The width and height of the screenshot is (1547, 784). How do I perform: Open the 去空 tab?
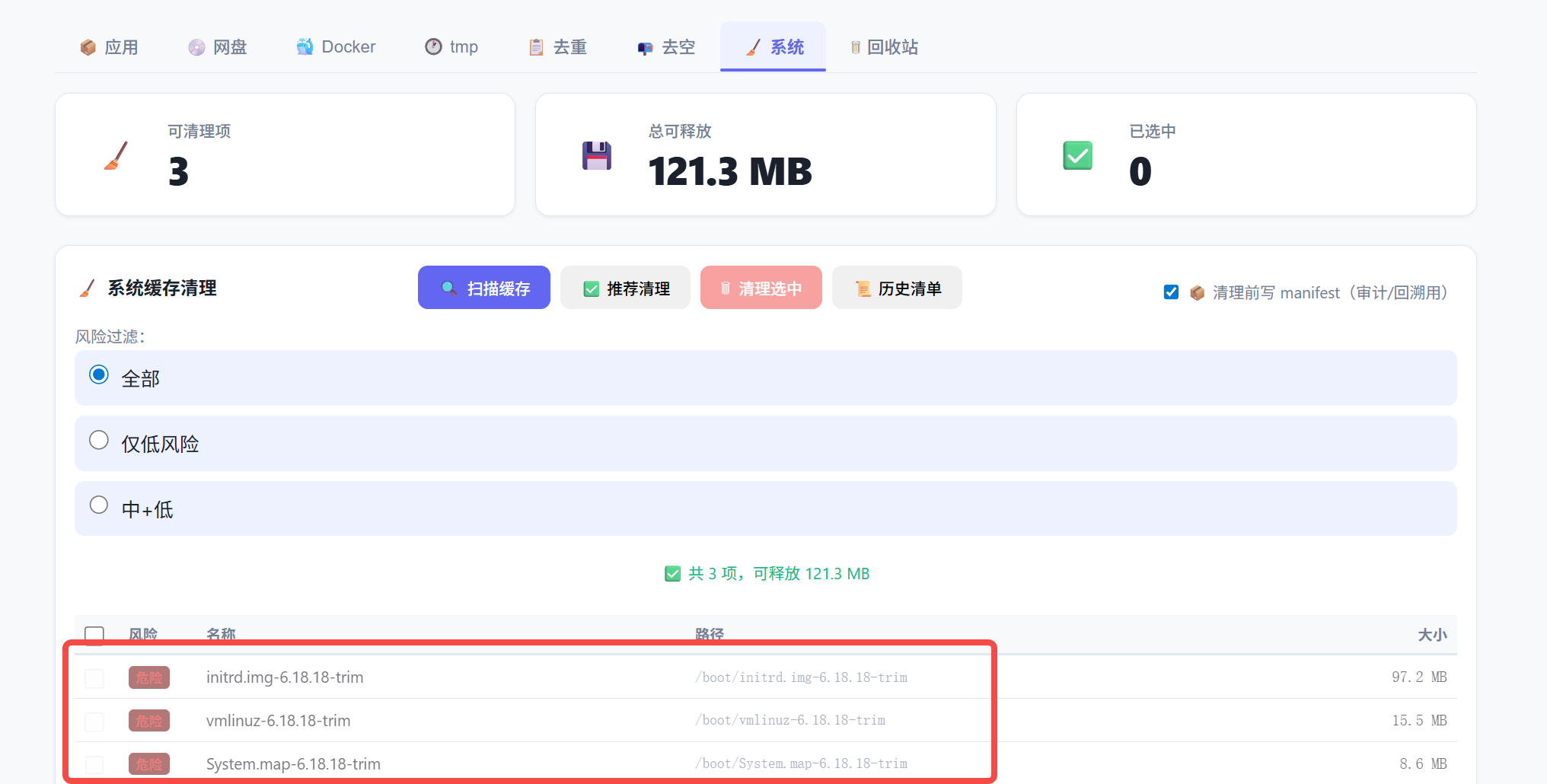(667, 47)
